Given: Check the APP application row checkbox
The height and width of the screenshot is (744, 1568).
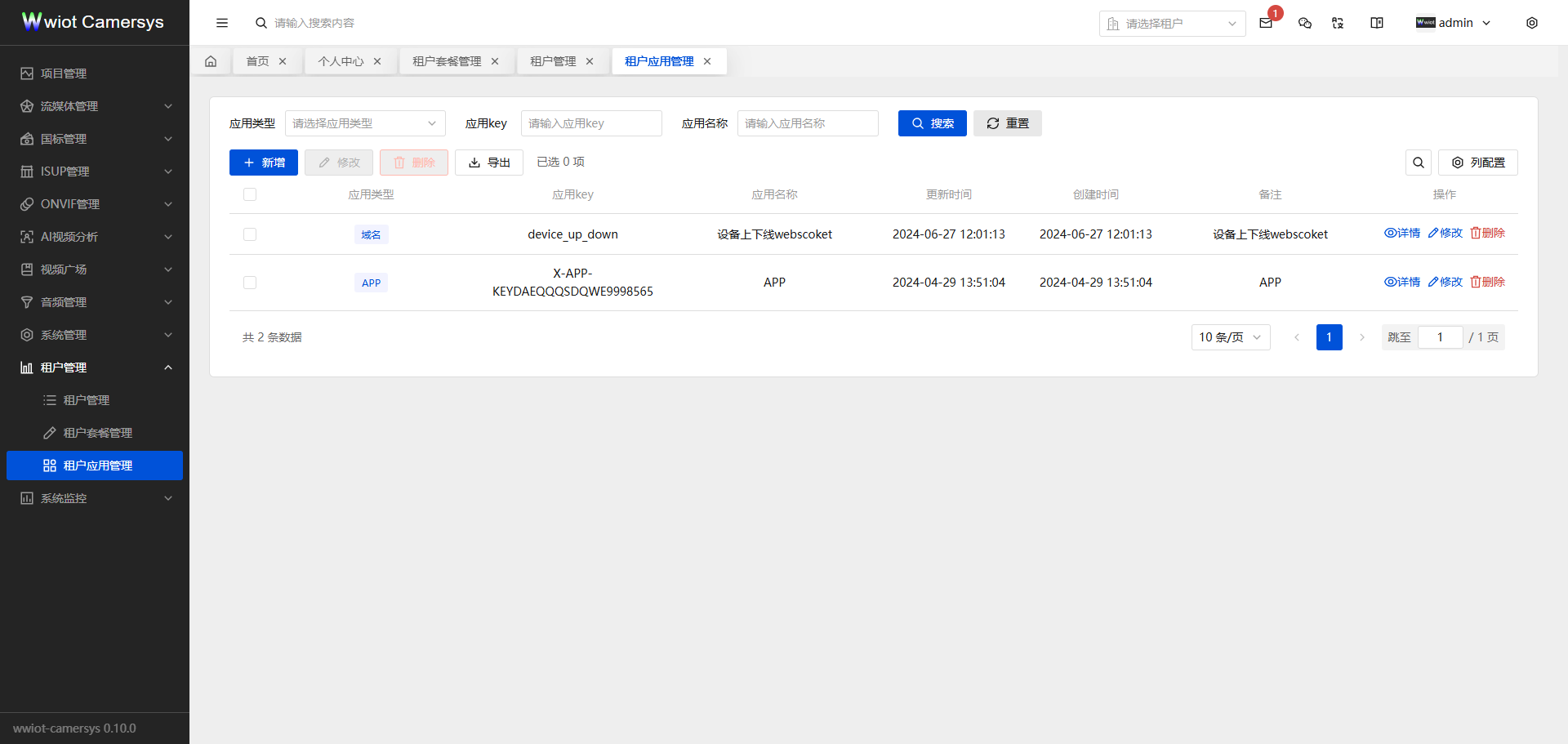Looking at the screenshot, I should pyautogui.click(x=250, y=282).
